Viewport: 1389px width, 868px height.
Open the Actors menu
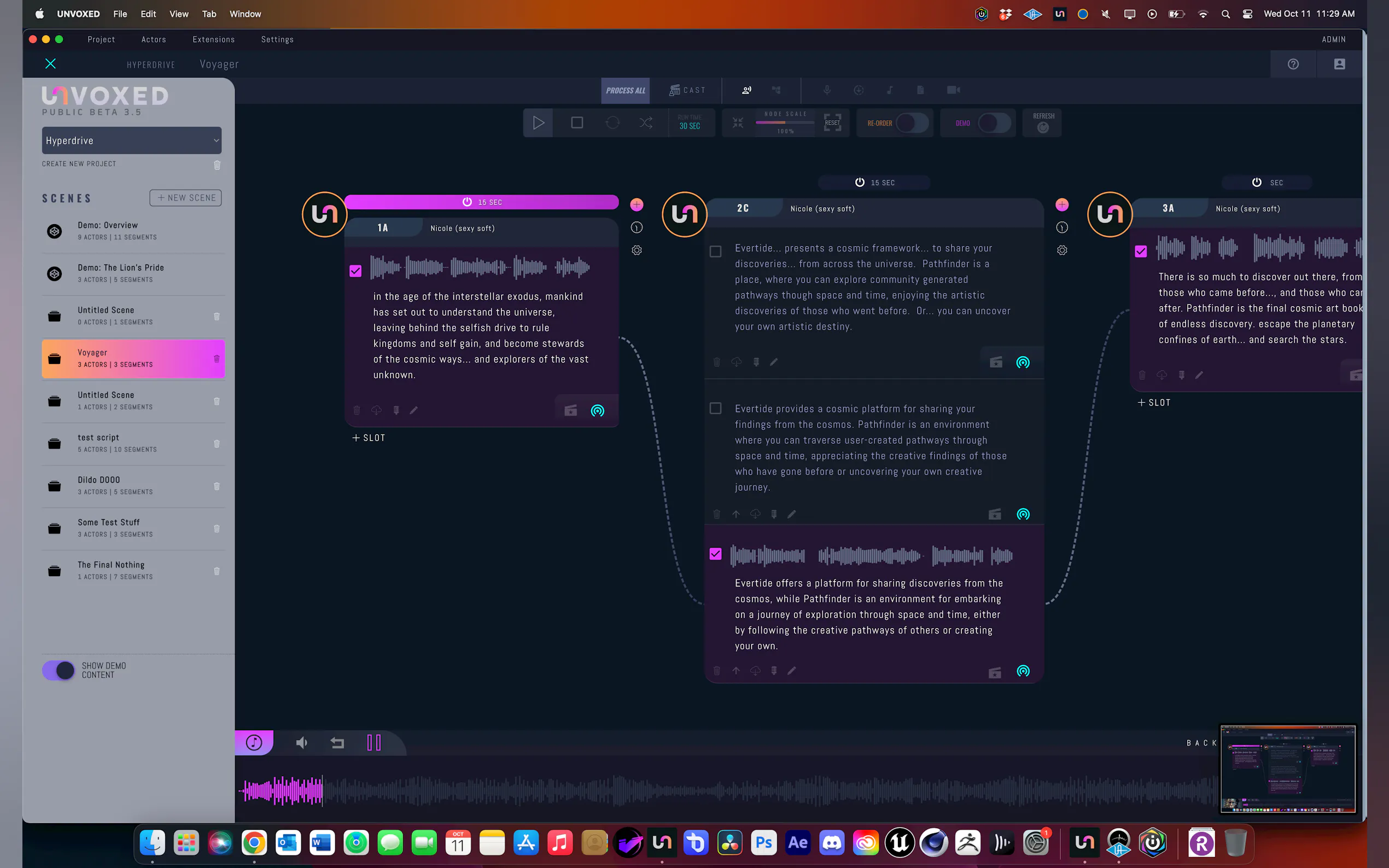point(153,39)
